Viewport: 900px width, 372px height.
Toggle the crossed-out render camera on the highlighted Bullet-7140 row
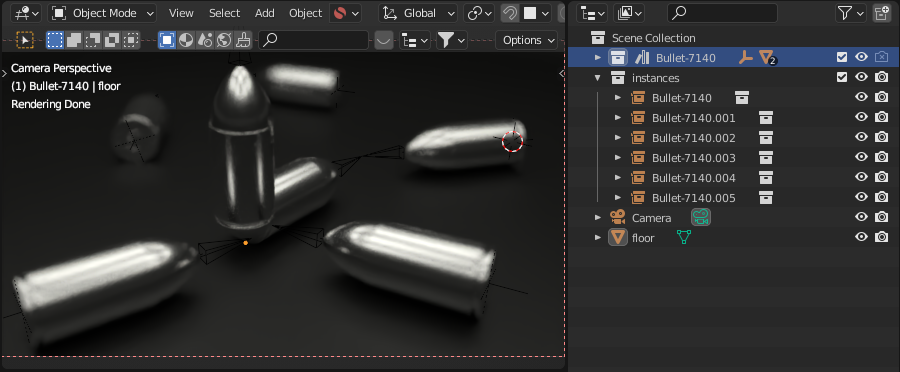click(881, 57)
